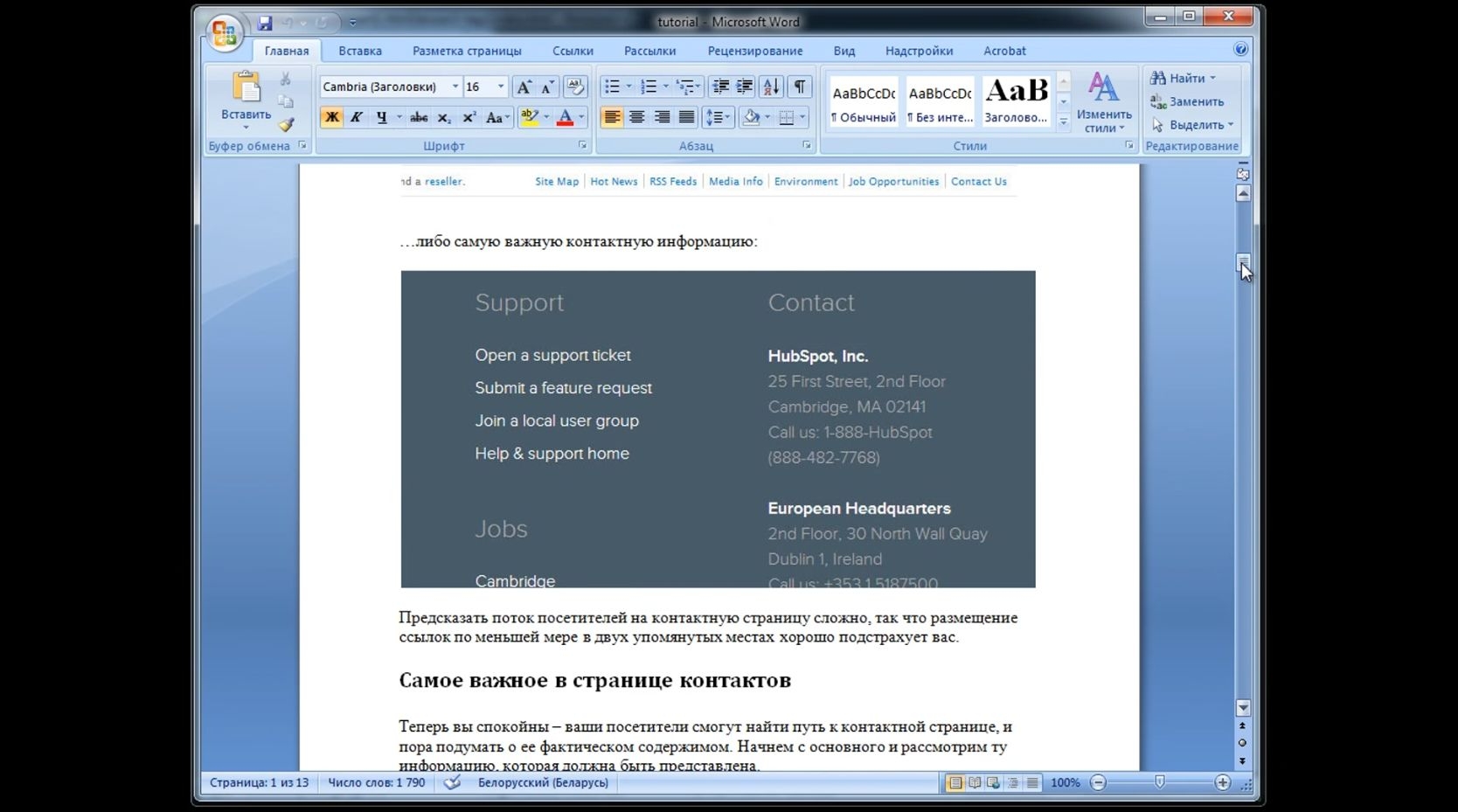Open the font size dropdown (16)
This screenshot has width=1458, height=812.
tap(501, 87)
